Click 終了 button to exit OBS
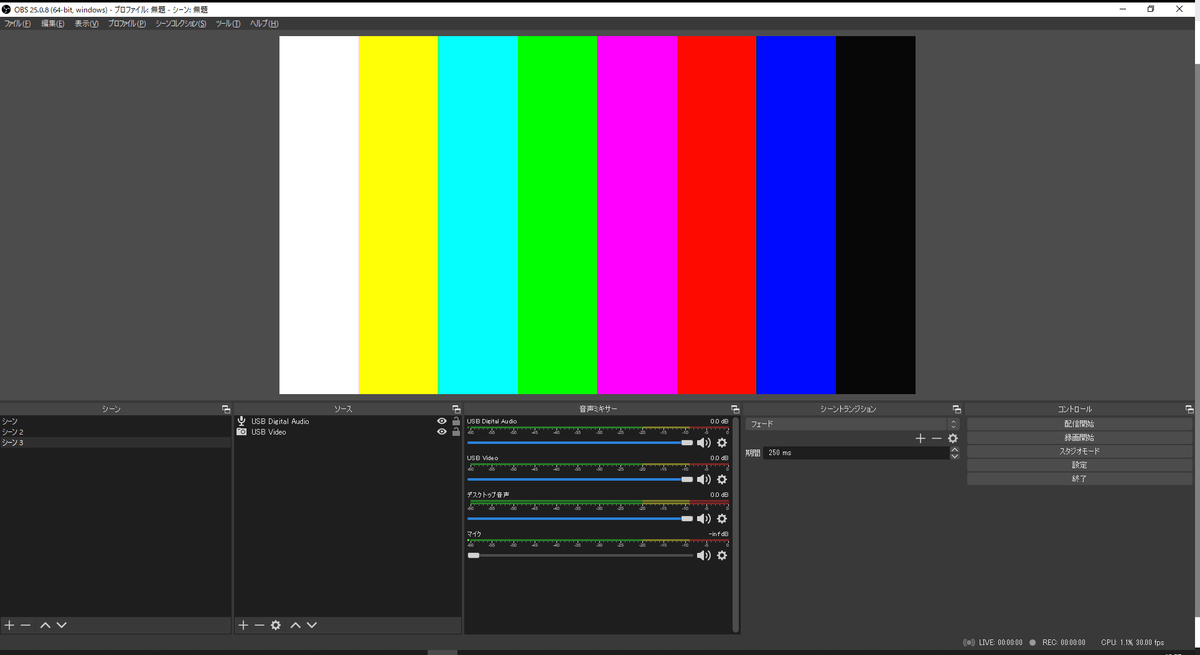This screenshot has width=1200, height=655. [x=1079, y=479]
